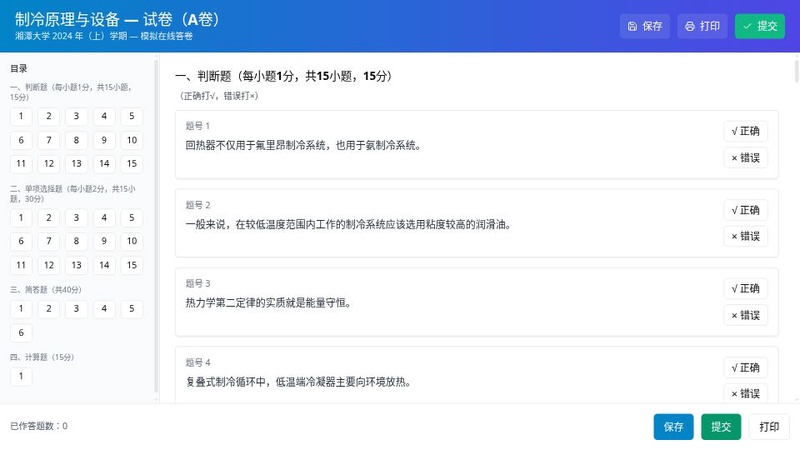Click the save icon in header
Screen dimensions: 800x450
[632, 26]
